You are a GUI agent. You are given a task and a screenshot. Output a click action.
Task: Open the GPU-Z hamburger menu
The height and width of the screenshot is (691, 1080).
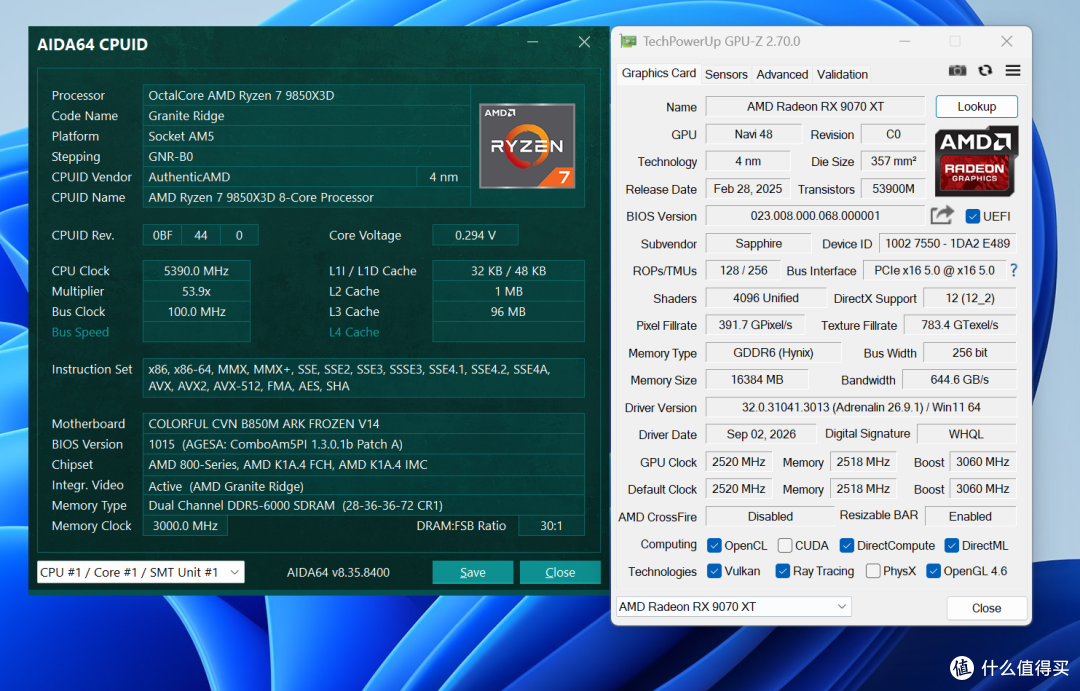(x=1012, y=70)
